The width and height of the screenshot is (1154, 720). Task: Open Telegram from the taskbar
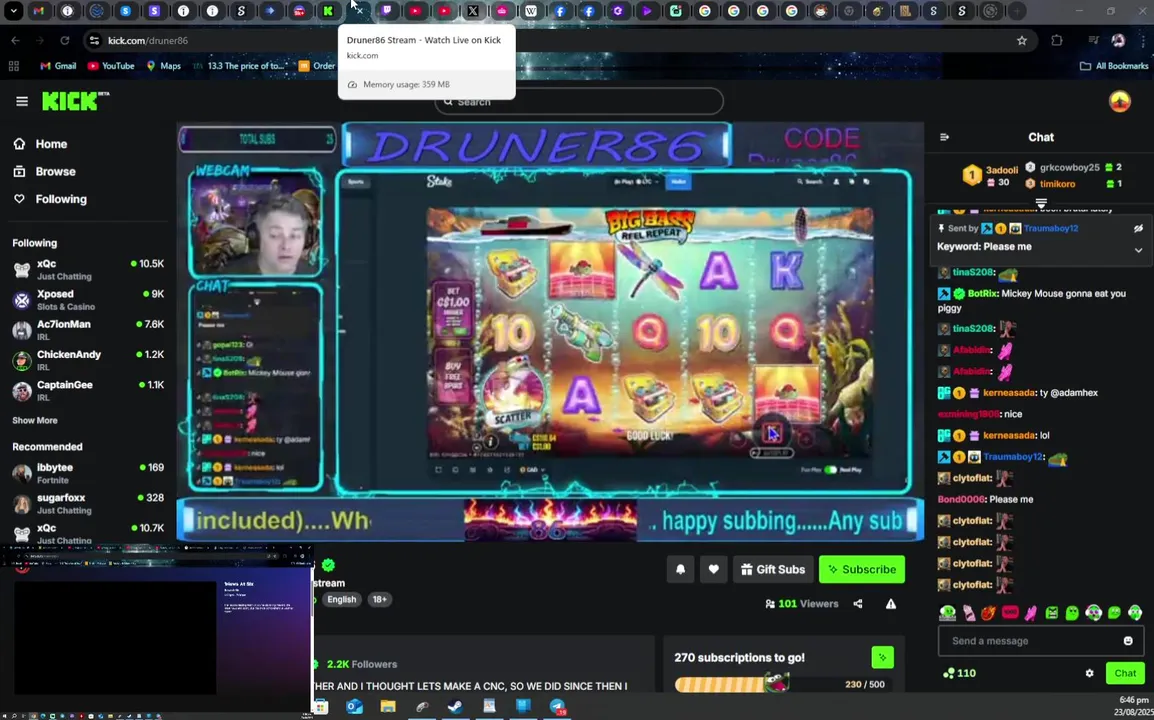coord(557,707)
